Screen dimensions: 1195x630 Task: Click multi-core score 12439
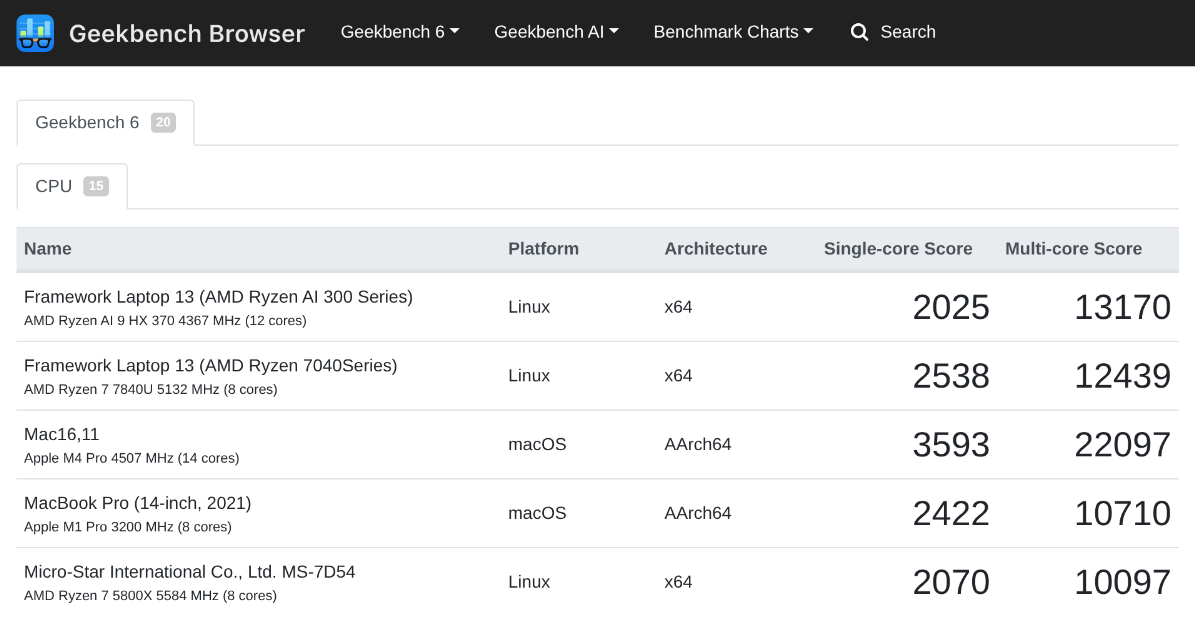point(1123,376)
